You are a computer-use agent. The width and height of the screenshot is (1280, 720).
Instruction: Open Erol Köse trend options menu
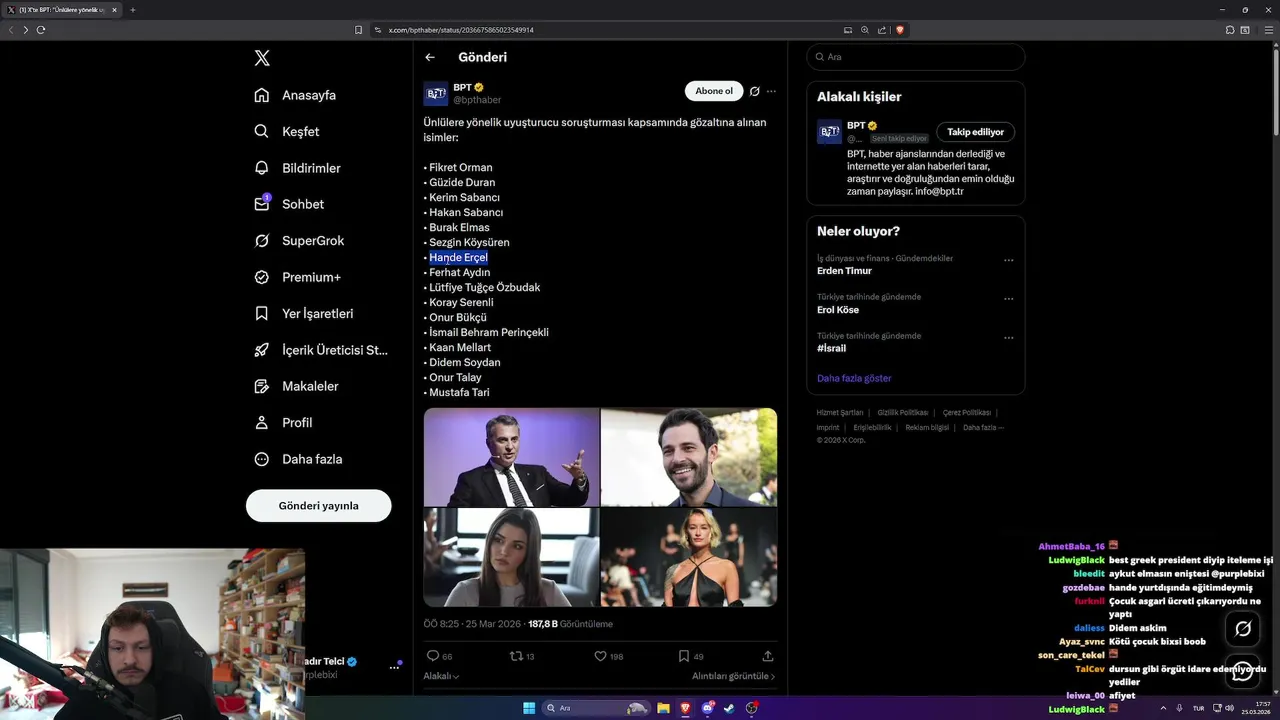[1008, 299]
